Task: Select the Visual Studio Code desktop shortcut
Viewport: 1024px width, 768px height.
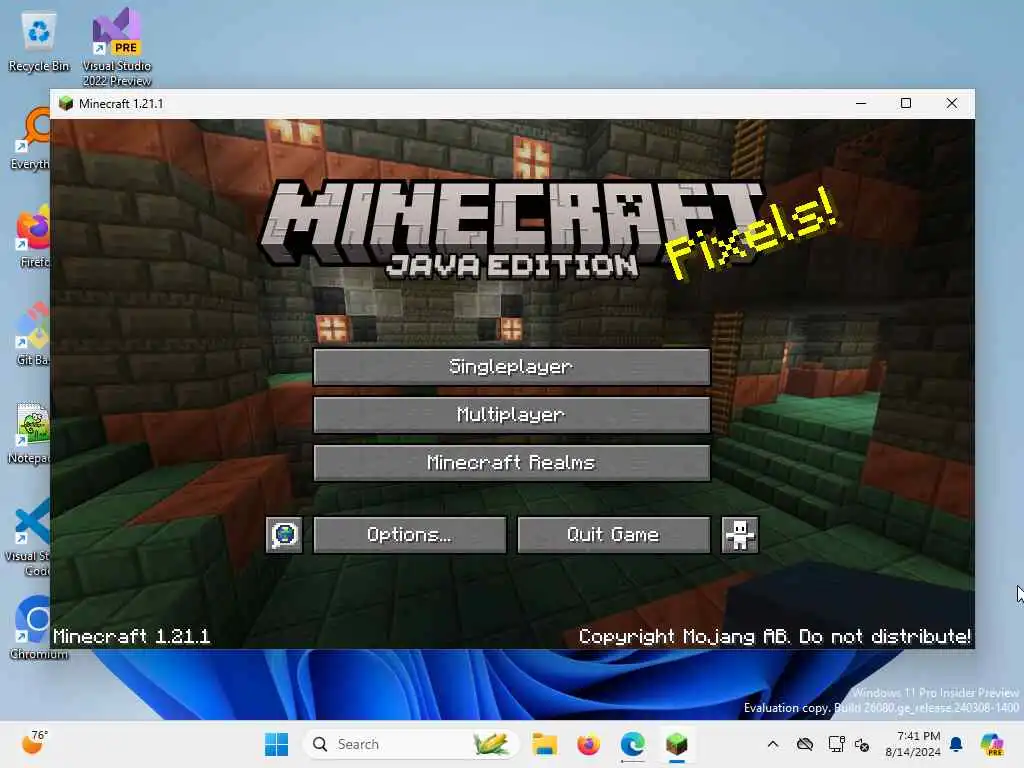Action: click(x=28, y=537)
